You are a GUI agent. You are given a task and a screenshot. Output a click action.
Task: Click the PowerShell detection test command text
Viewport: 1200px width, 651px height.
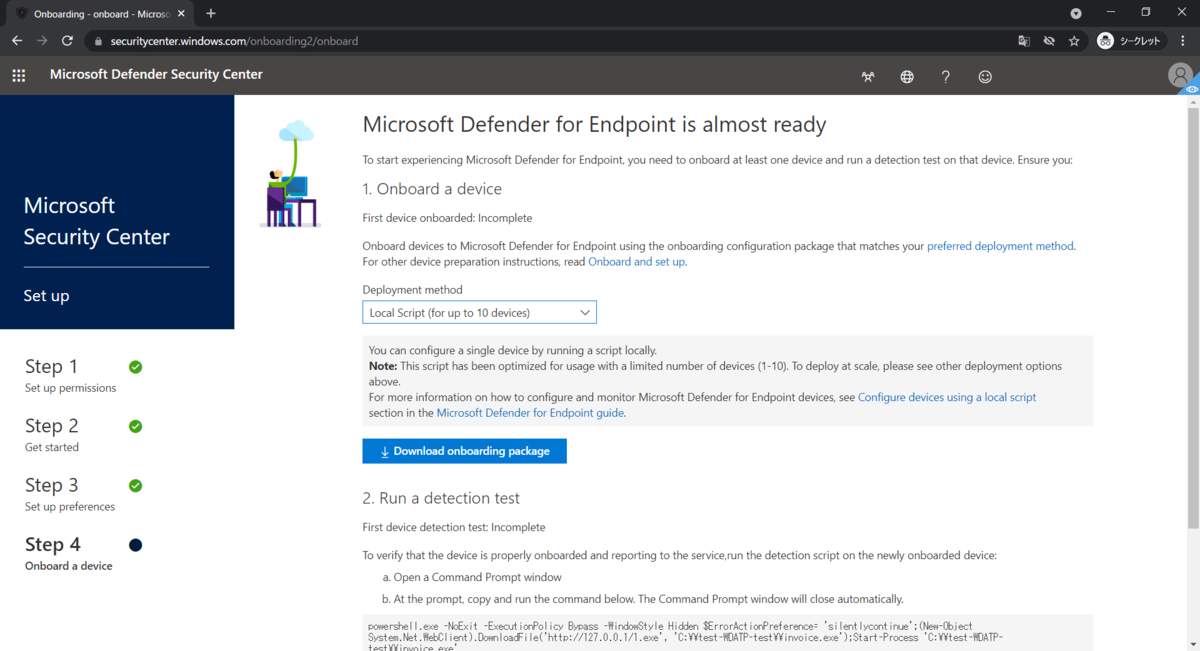pos(686,636)
